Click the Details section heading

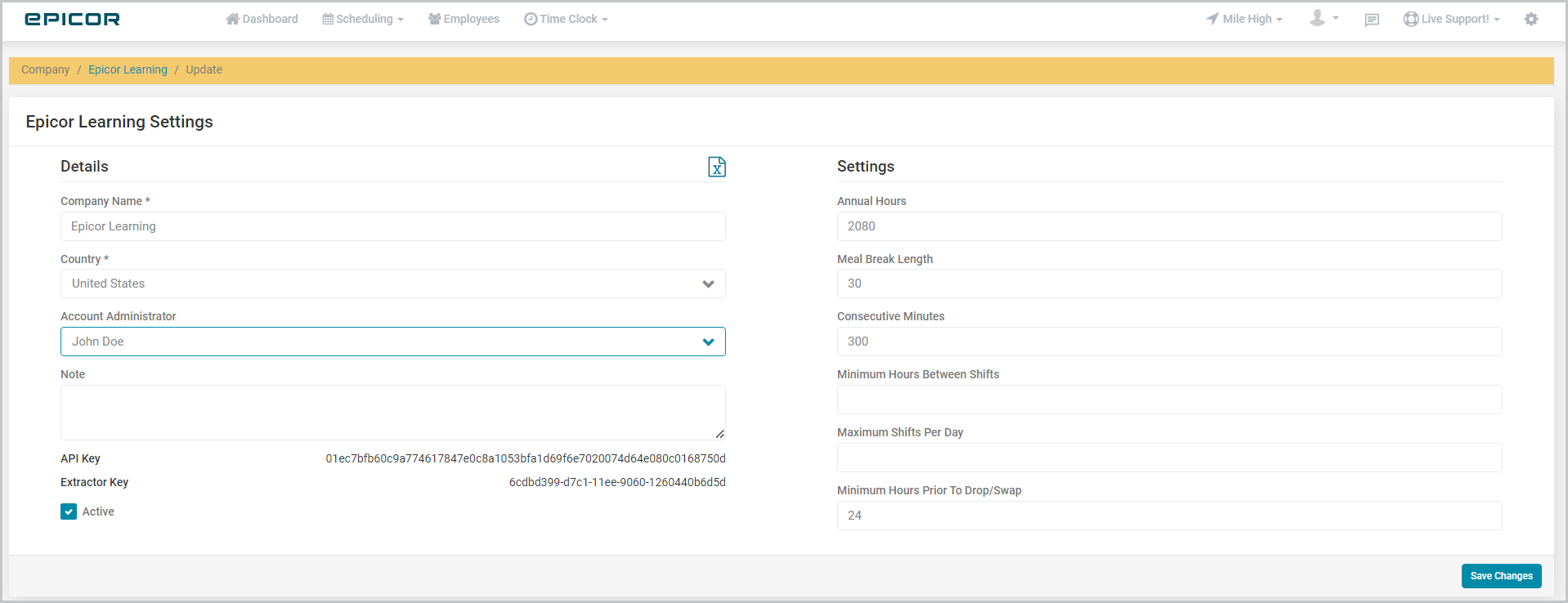point(84,167)
